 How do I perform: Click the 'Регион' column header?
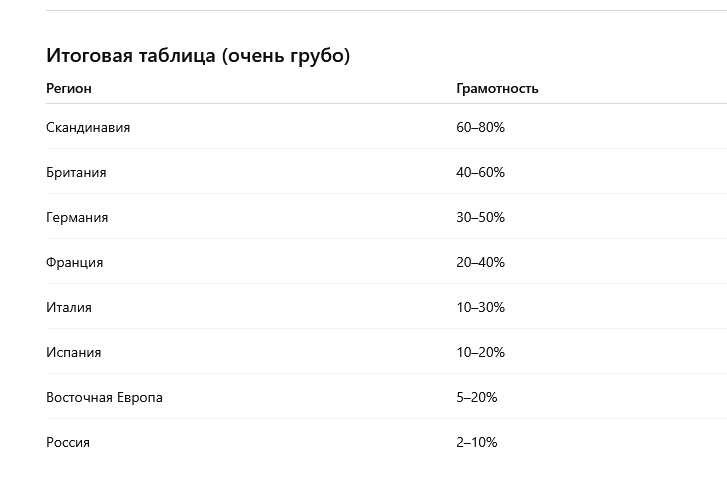point(69,88)
